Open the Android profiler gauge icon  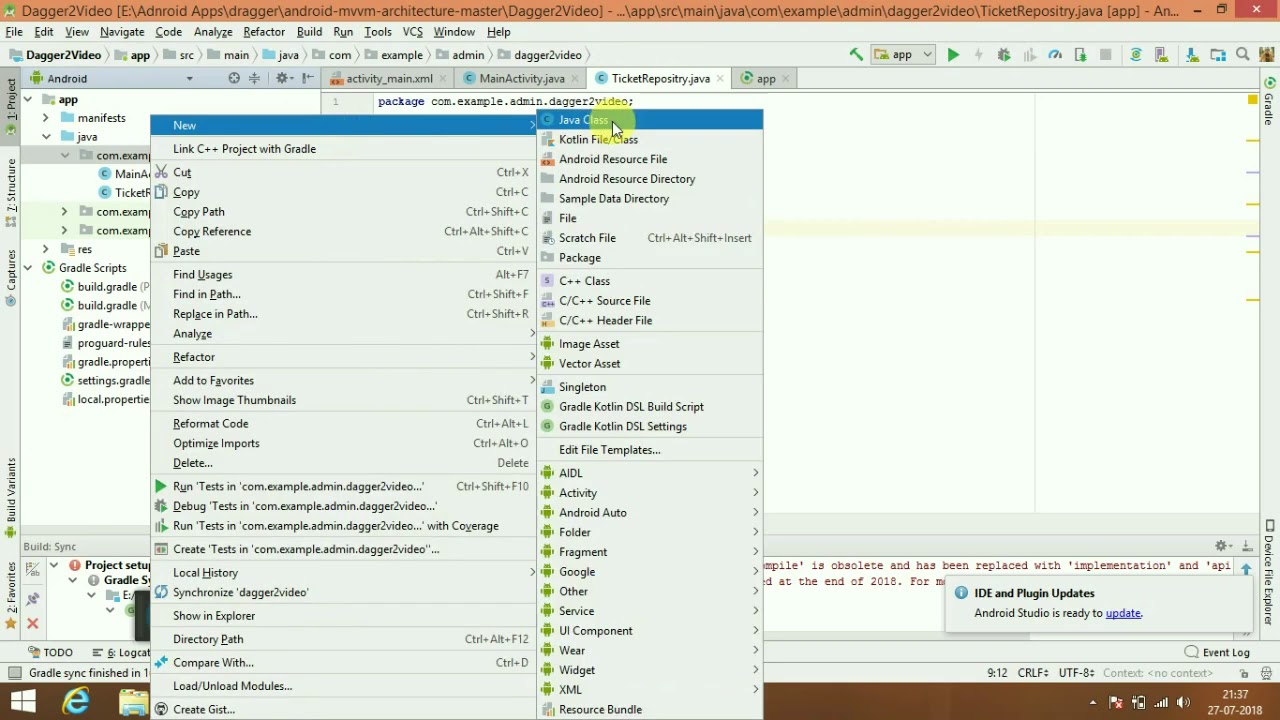[1055, 55]
